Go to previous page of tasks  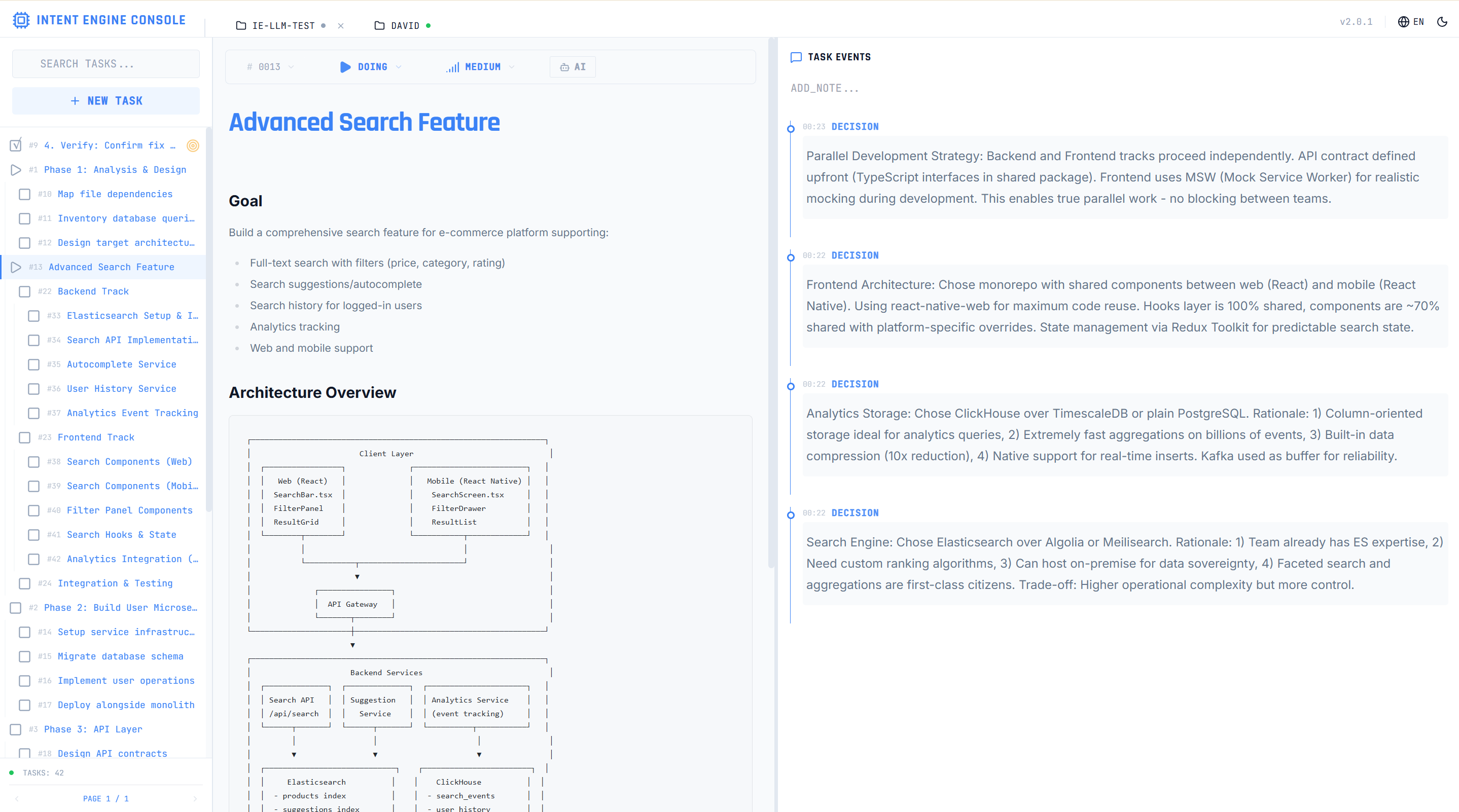point(17,799)
